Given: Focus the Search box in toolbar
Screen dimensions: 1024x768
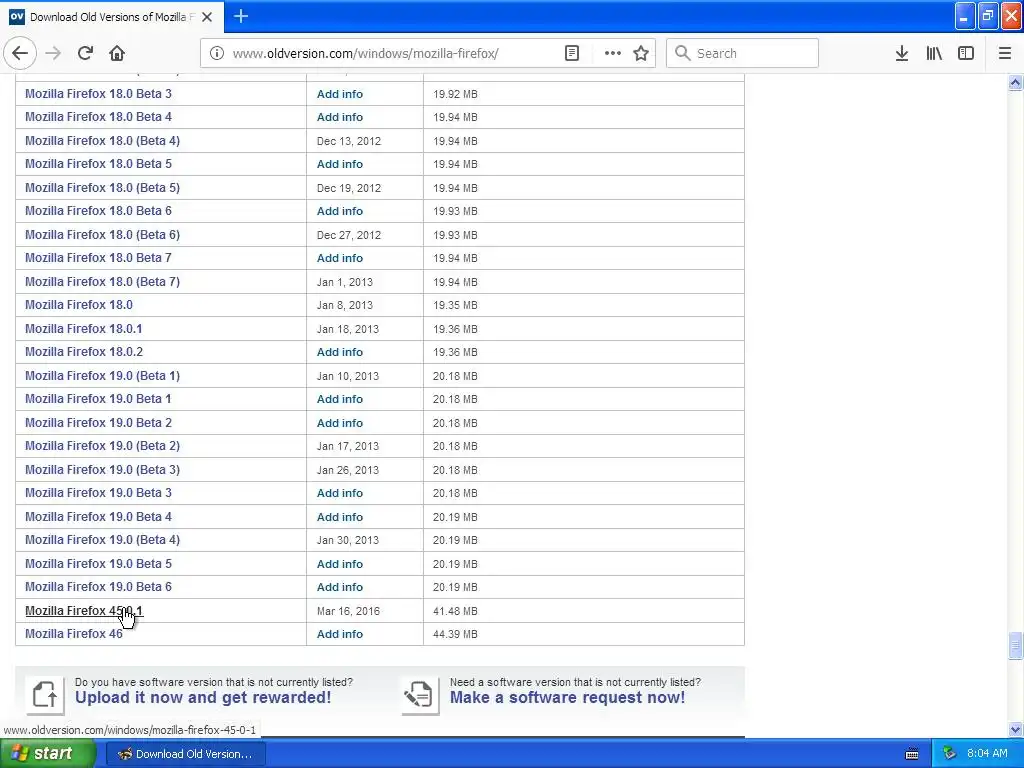Looking at the screenshot, I should pyautogui.click(x=743, y=54).
